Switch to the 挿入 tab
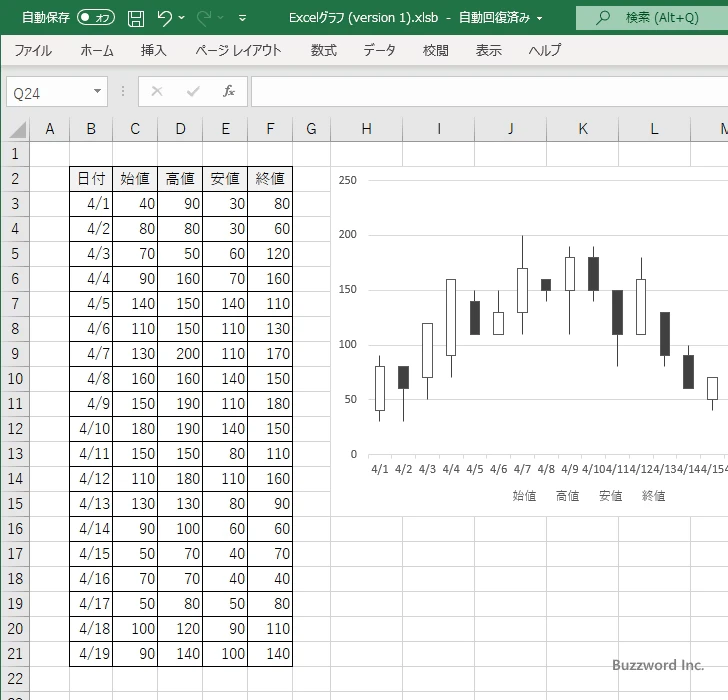The image size is (728, 700). point(154,50)
